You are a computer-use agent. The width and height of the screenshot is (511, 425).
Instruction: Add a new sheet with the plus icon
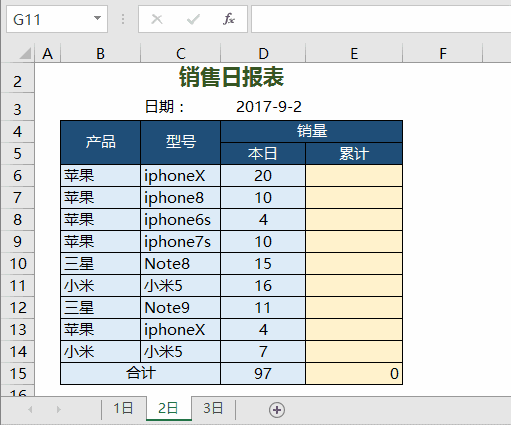point(277,410)
